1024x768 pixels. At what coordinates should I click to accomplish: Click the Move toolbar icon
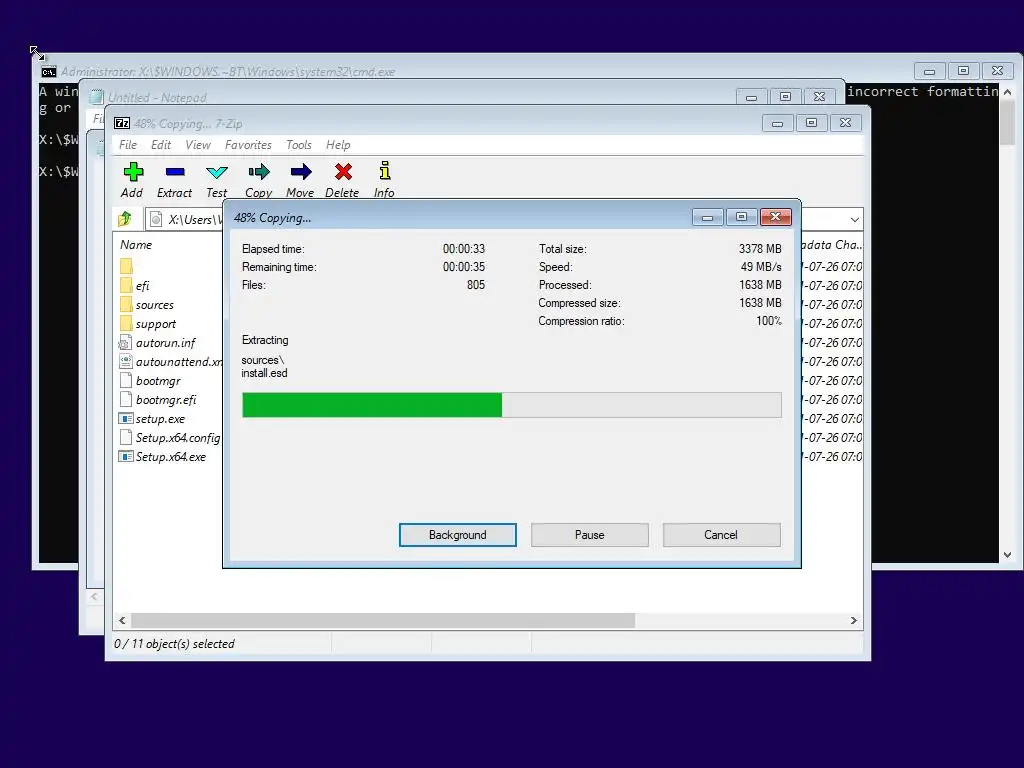pyautogui.click(x=300, y=172)
